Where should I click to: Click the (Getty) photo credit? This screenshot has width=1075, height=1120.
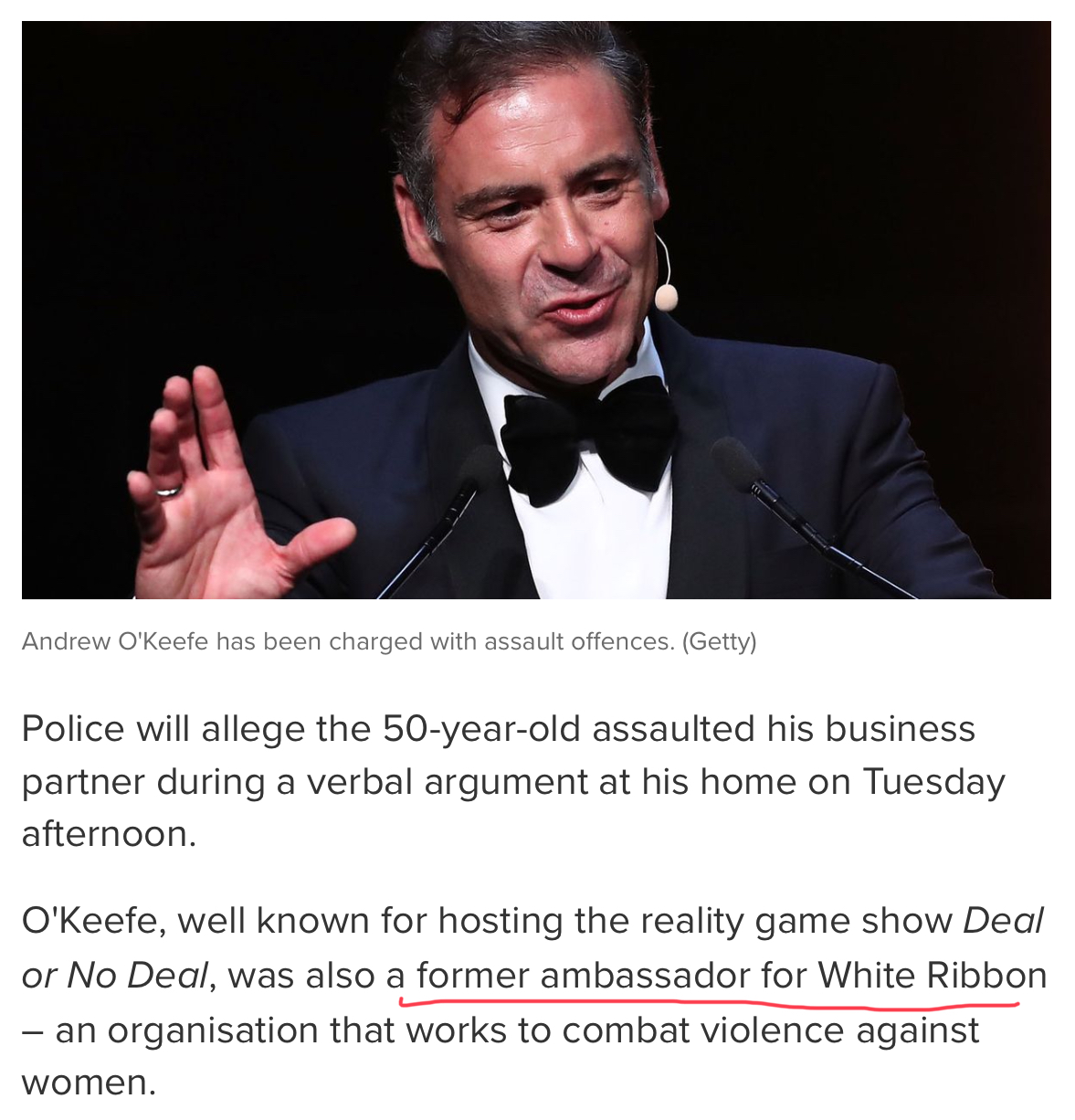(719, 641)
